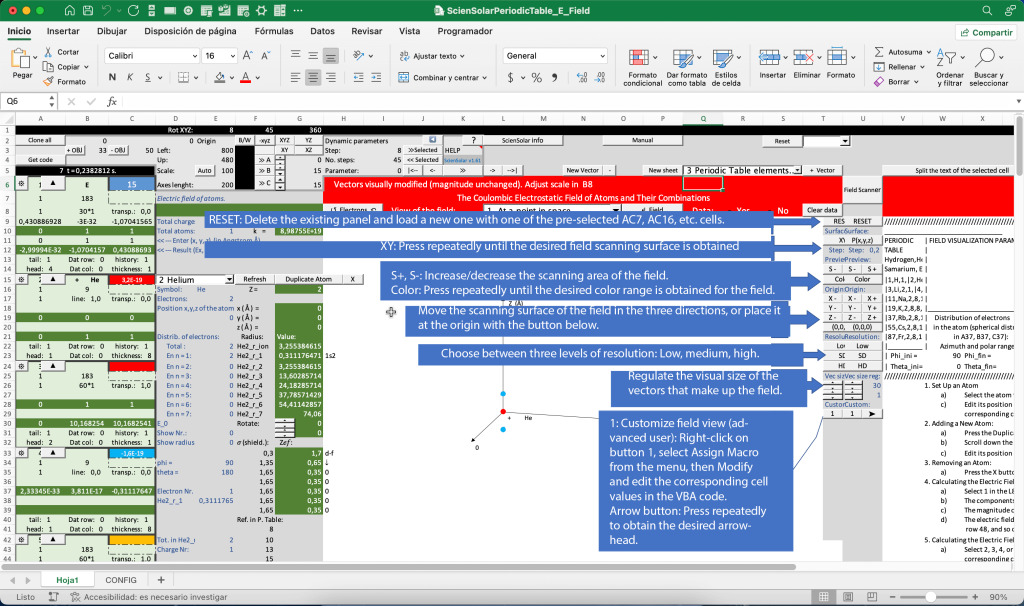Click the Autosuma sigma icon

(879, 52)
